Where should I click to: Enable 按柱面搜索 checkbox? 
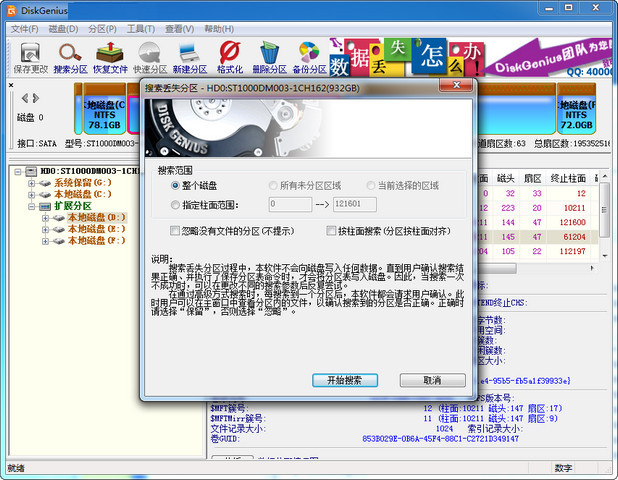click(x=331, y=231)
